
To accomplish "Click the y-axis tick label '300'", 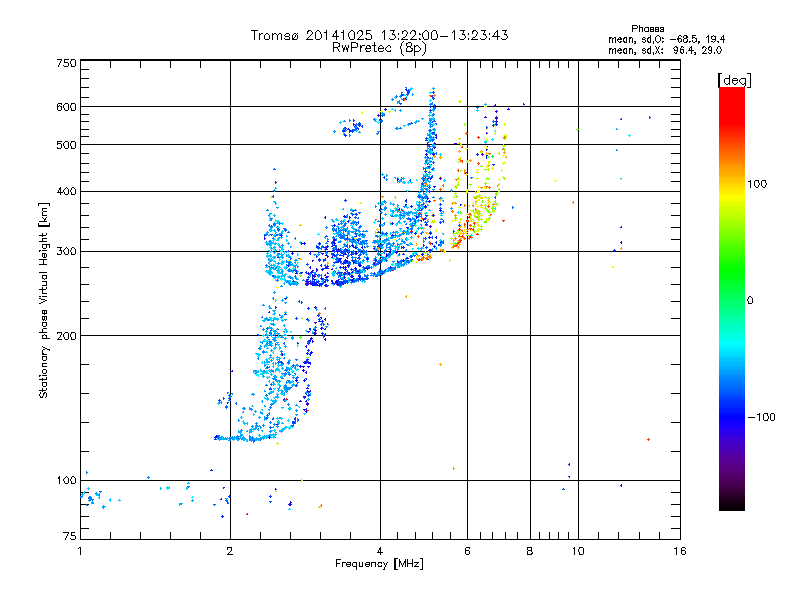I will tap(66, 251).
